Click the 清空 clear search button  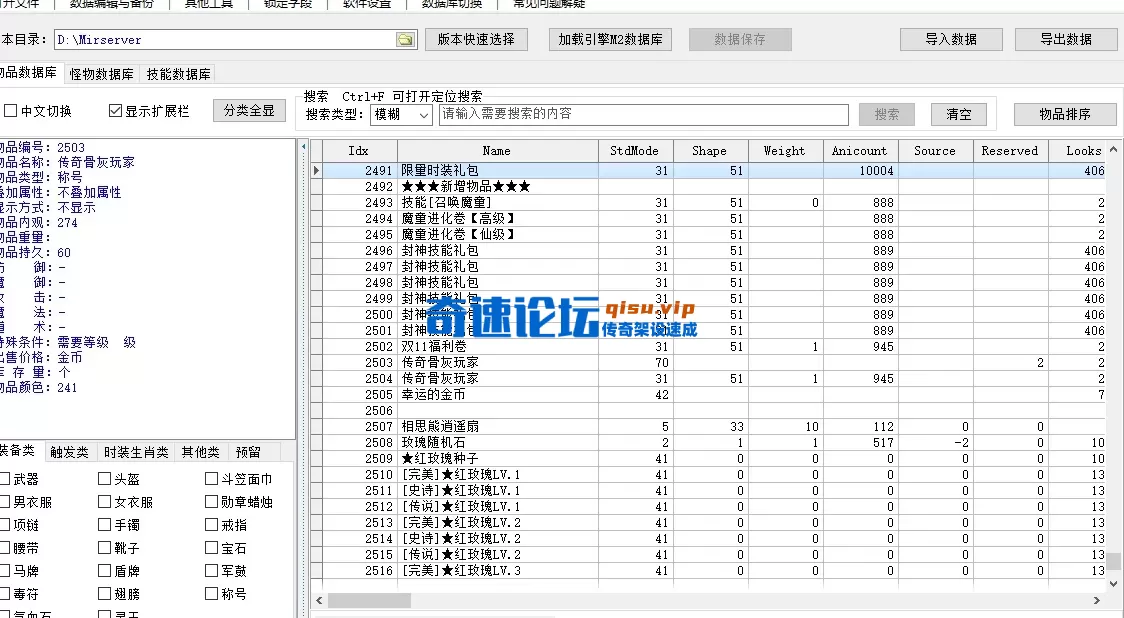pos(957,114)
